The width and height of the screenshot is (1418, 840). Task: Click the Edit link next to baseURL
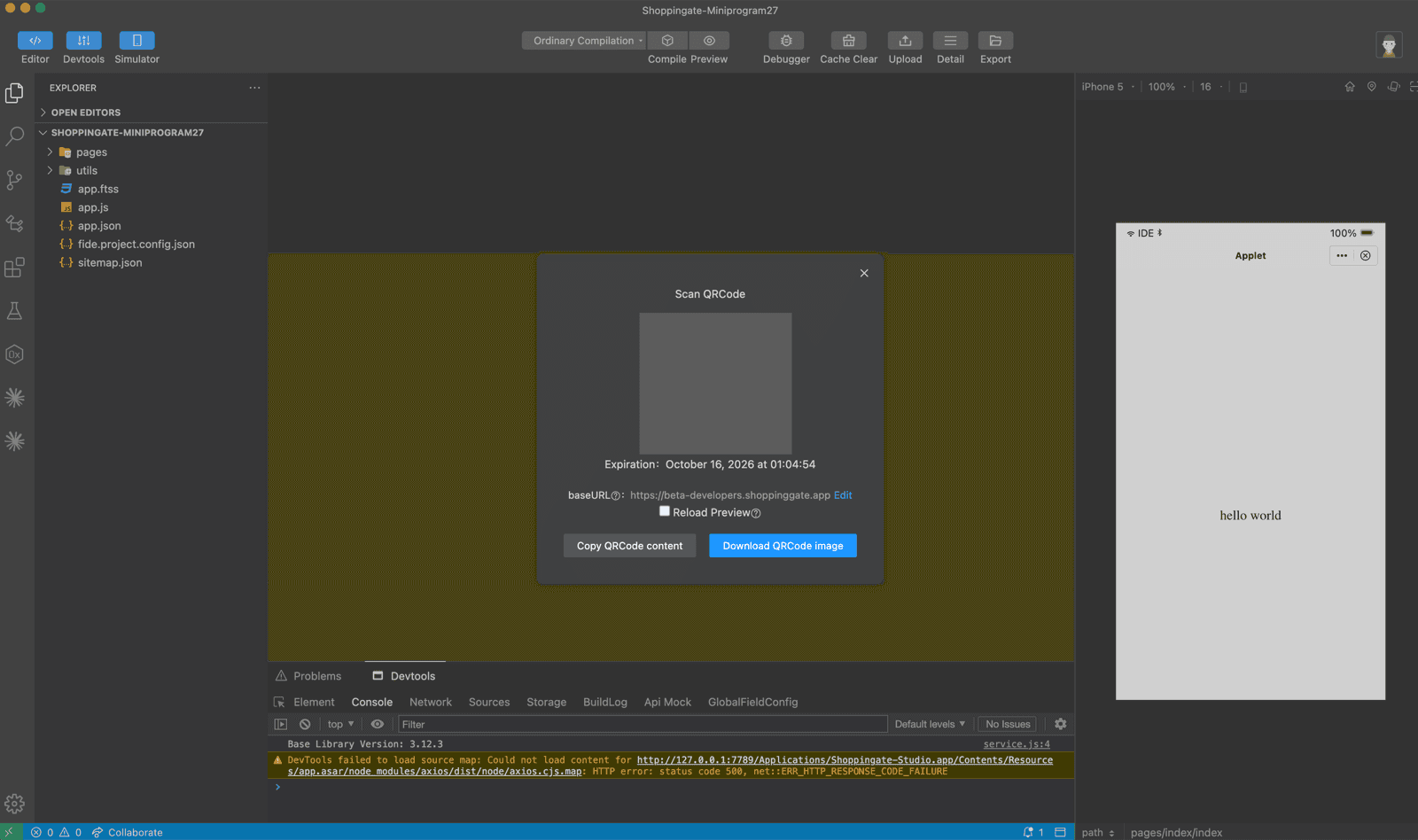(843, 495)
